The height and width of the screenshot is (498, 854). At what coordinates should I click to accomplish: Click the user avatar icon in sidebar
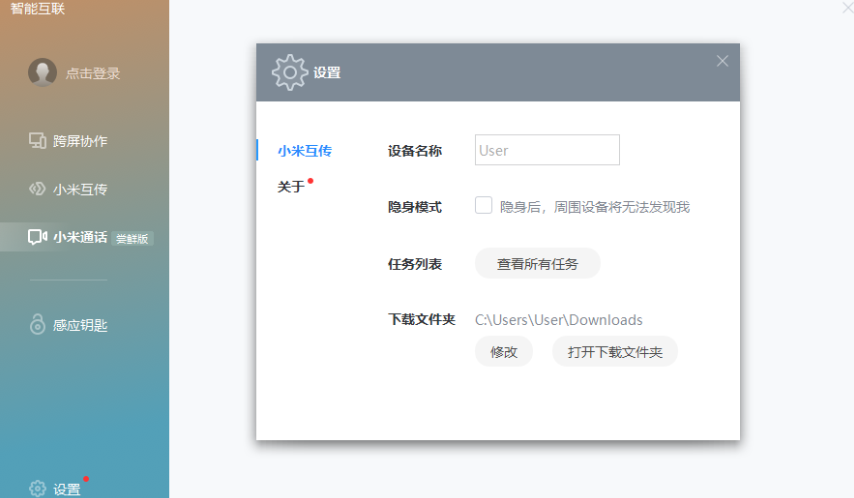[x=42, y=72]
